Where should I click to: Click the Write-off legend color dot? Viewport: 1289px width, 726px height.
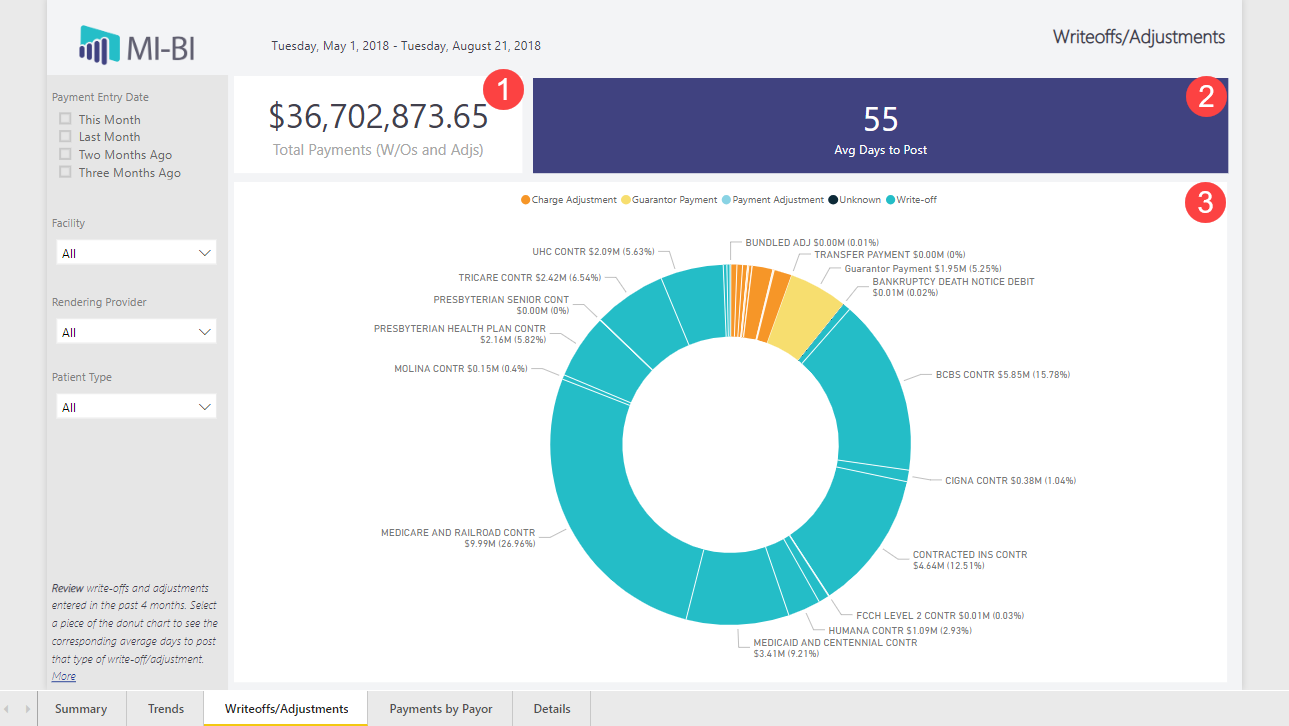coord(890,200)
